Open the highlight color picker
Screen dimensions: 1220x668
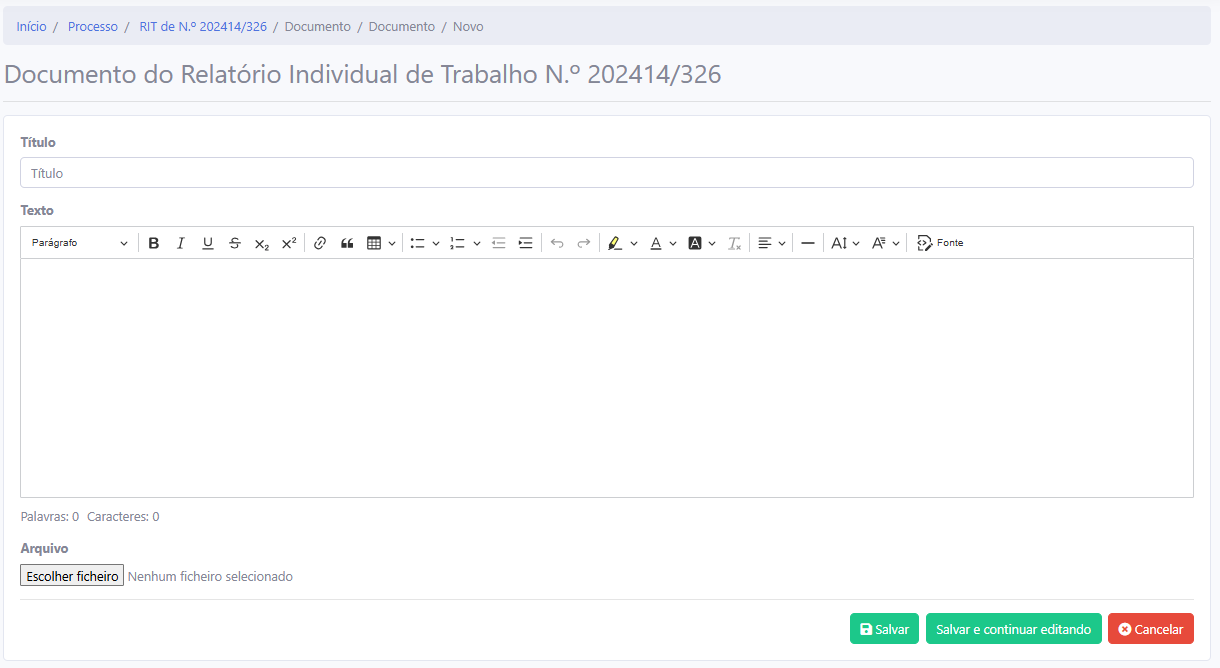[622, 243]
